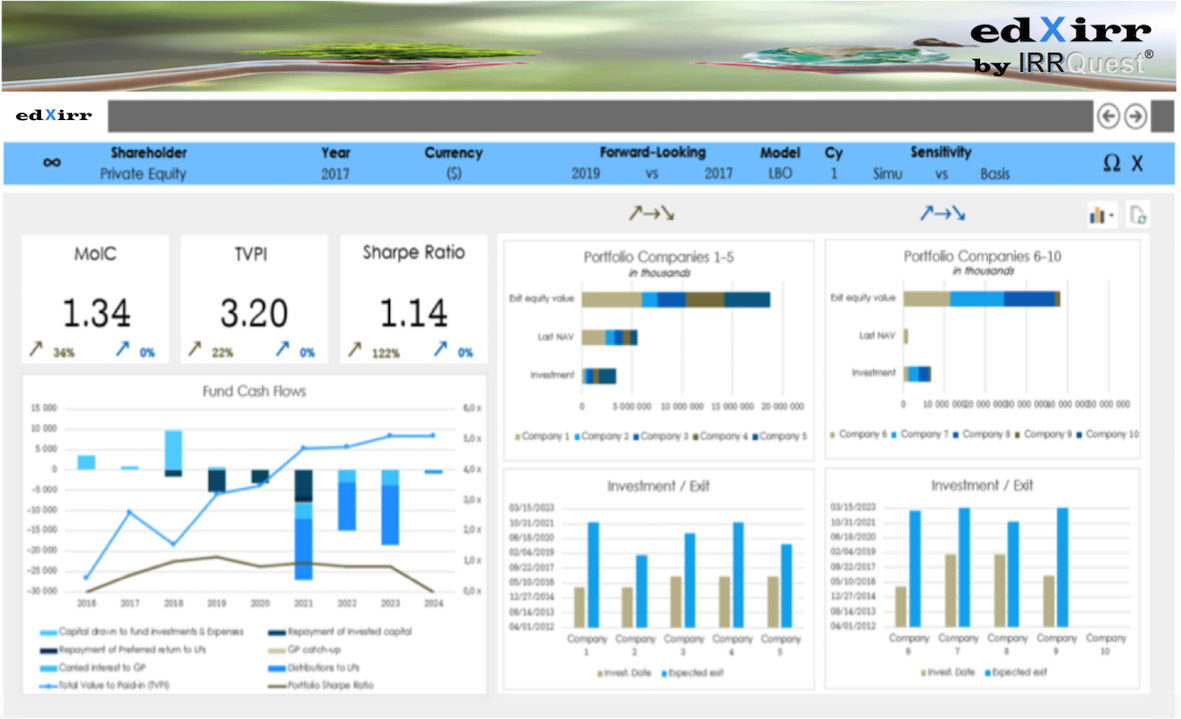Click the Year 2017 value
This screenshot has height=719, width=1181.
[336, 174]
